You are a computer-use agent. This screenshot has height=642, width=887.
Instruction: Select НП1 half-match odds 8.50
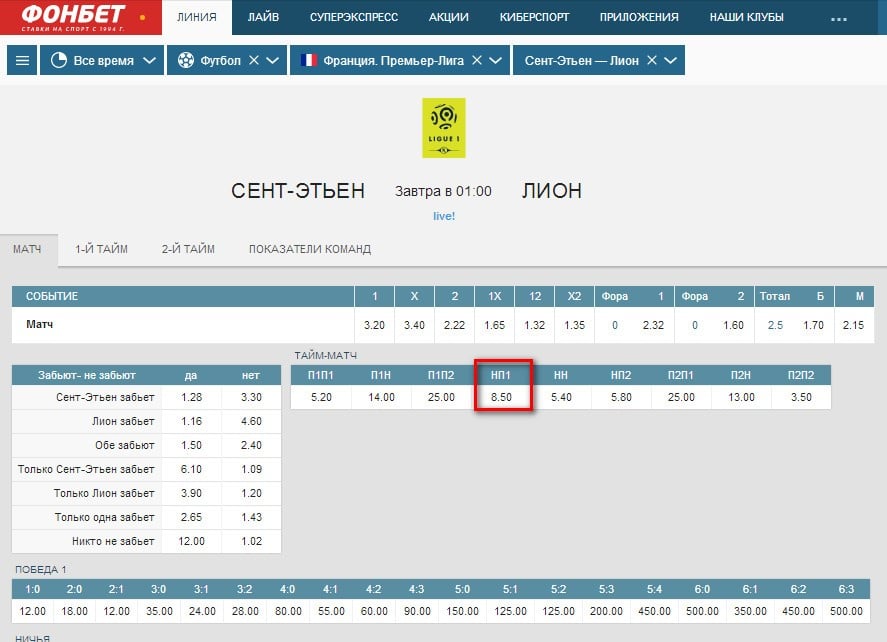point(501,397)
